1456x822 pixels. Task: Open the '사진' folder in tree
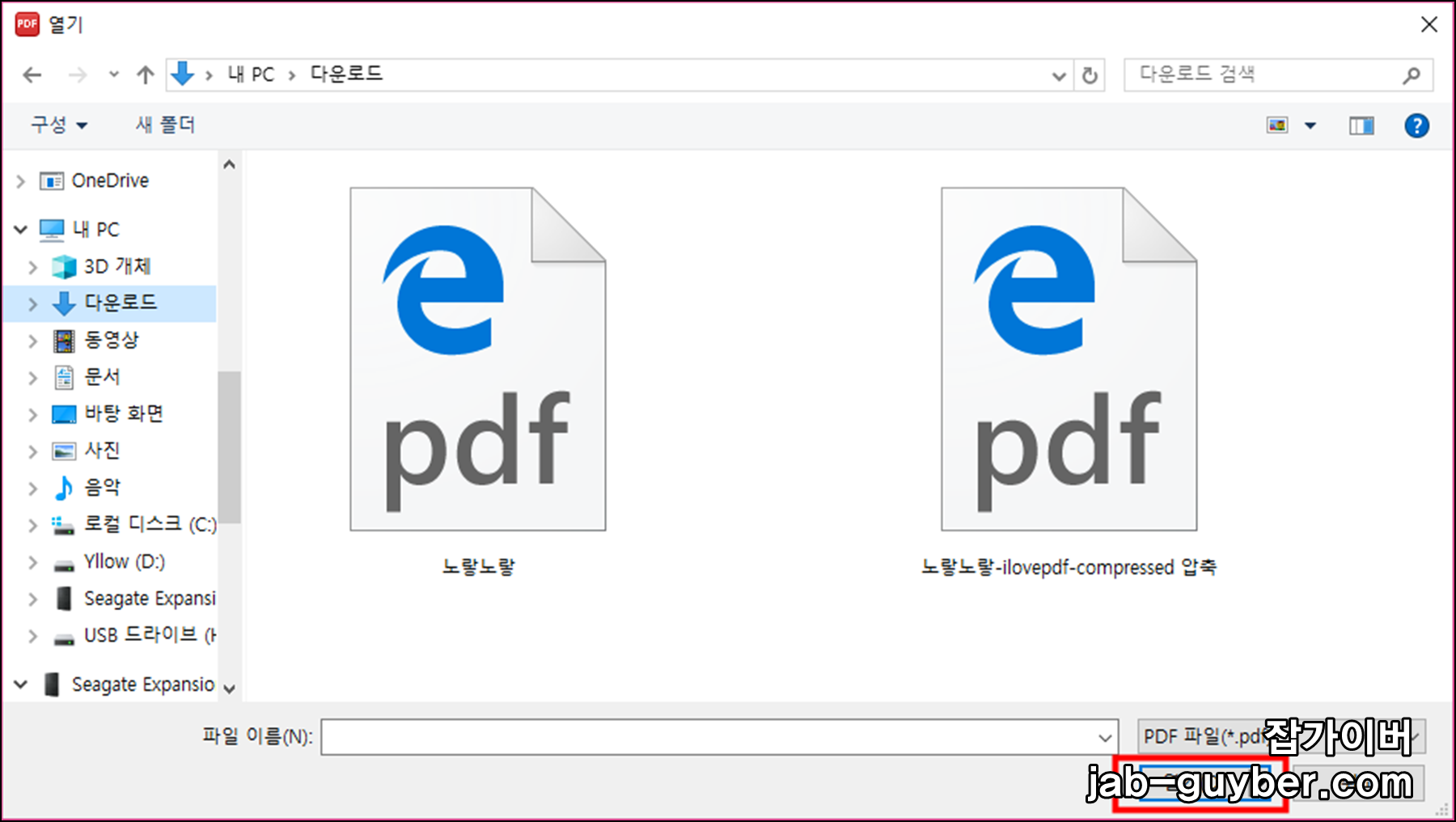[102, 450]
